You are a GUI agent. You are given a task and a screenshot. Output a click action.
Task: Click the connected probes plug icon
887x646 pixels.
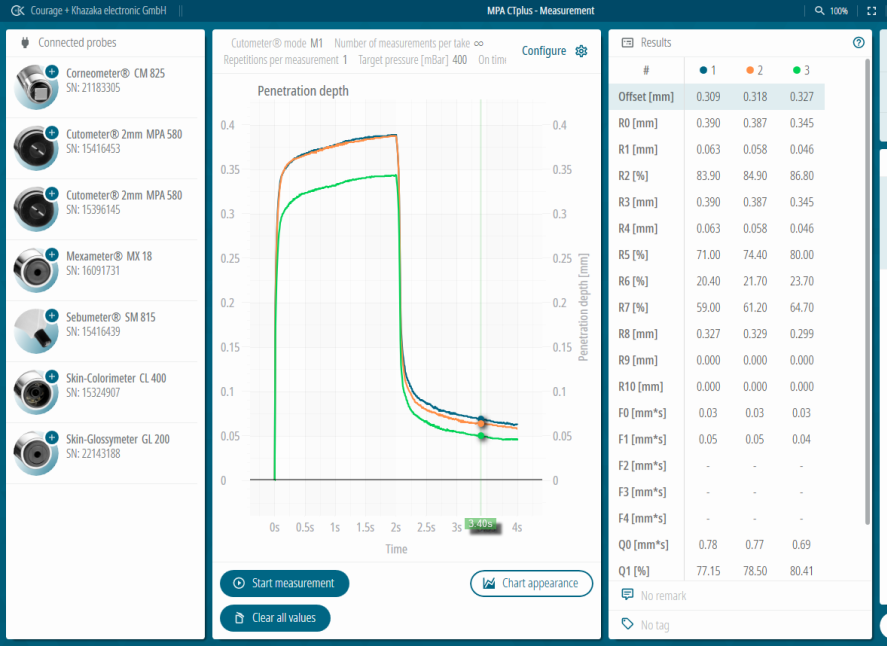(x=25, y=42)
